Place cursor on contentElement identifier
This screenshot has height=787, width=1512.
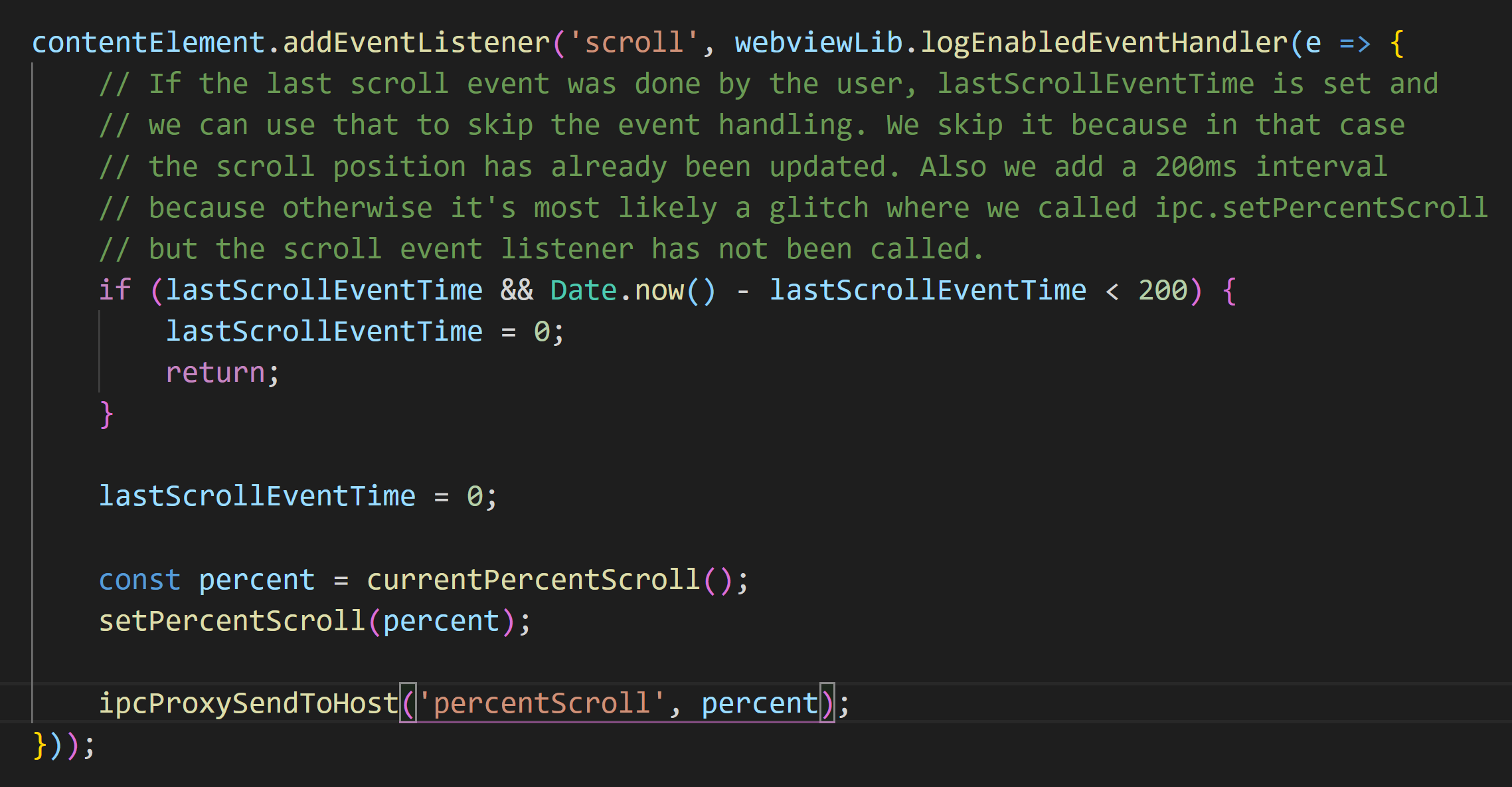pyautogui.click(x=148, y=43)
